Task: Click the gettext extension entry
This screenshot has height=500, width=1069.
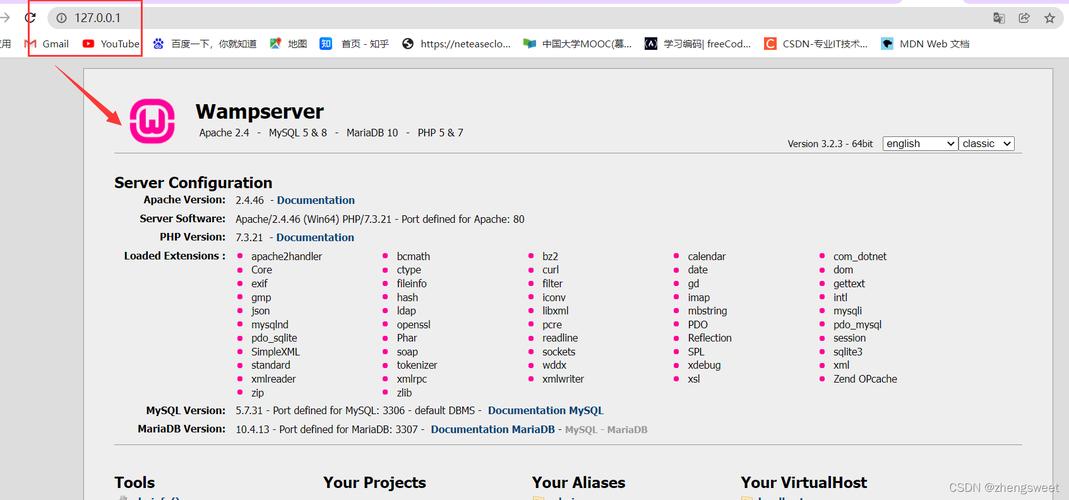Action: (849, 284)
